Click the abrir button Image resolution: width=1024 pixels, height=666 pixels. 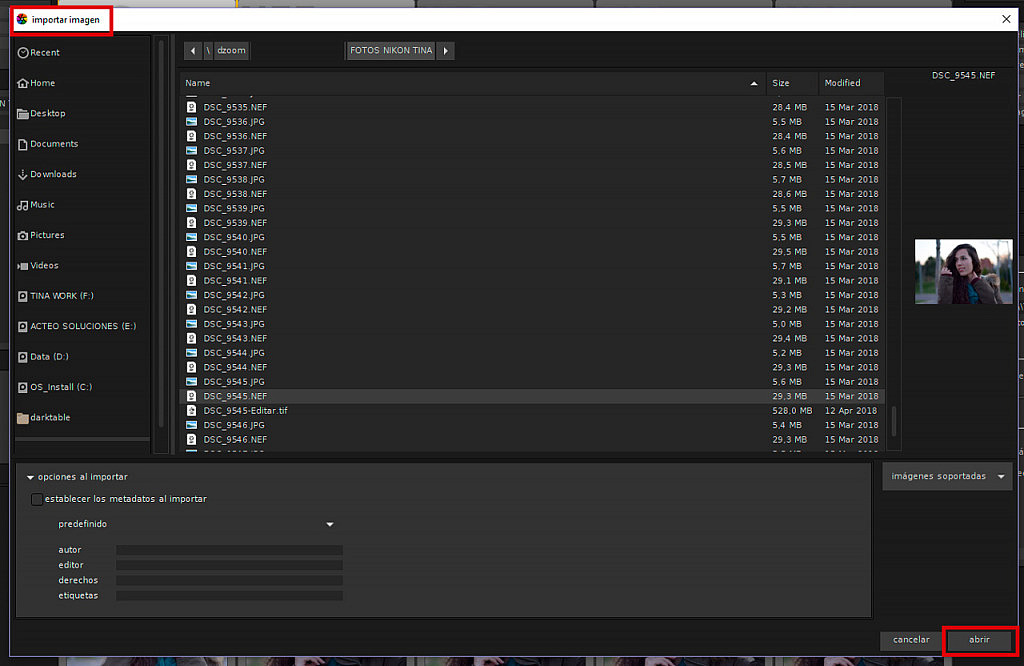979,639
